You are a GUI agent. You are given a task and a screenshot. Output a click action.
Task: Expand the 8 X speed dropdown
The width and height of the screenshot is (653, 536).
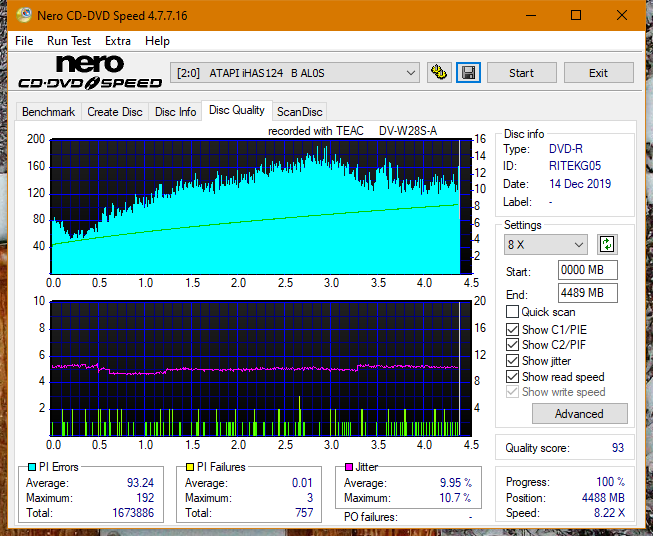tap(546, 244)
